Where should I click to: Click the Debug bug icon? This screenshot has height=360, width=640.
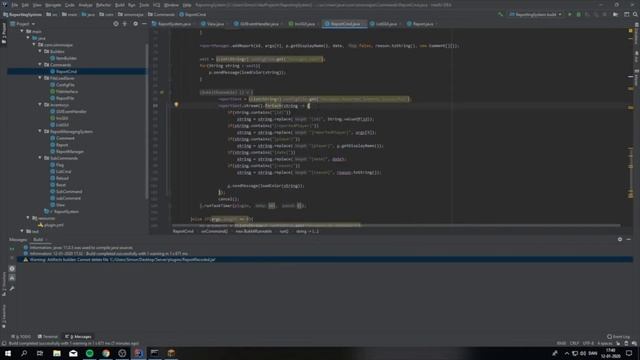[x=578, y=14]
